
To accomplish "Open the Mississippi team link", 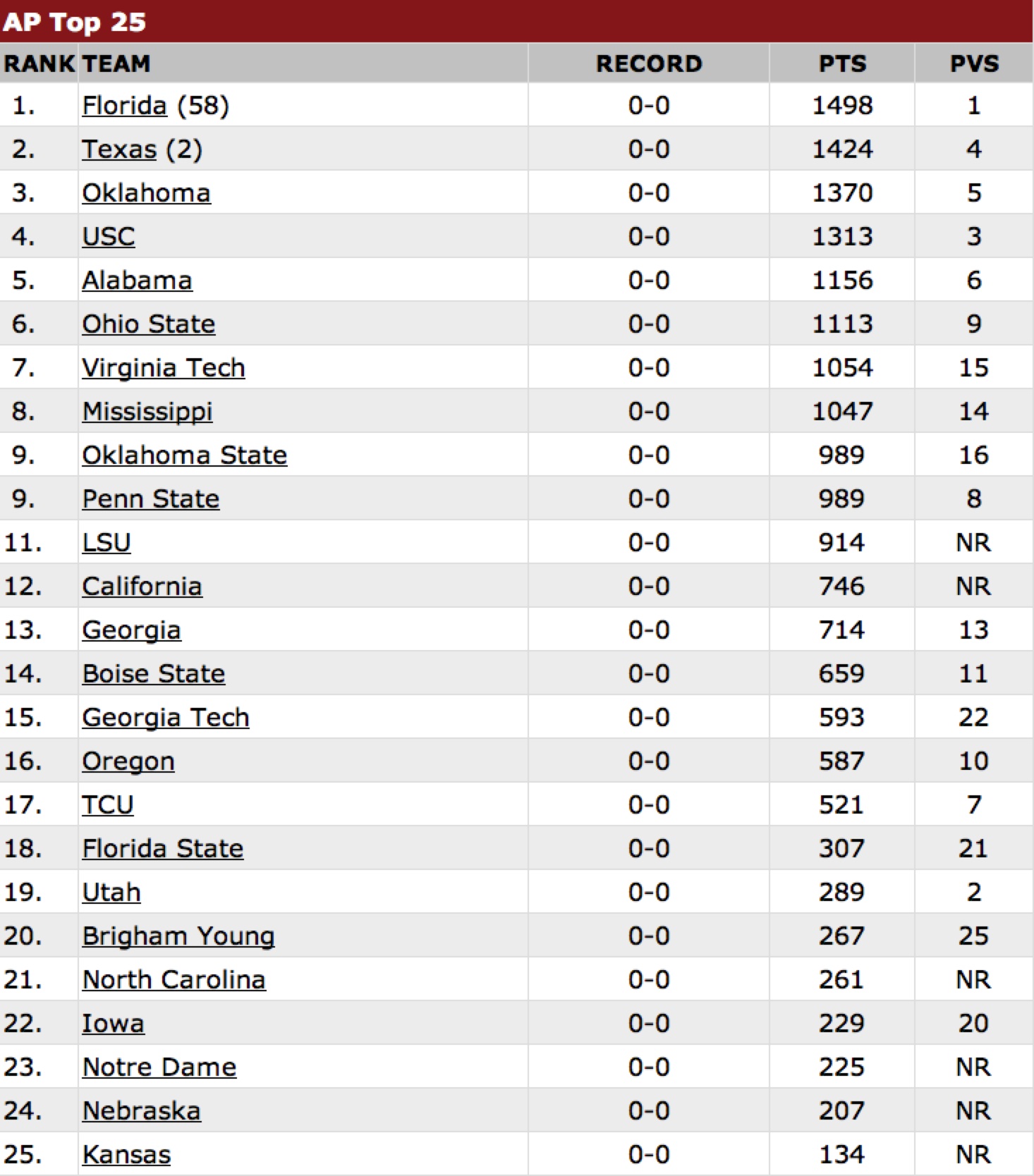I will tap(147, 411).
